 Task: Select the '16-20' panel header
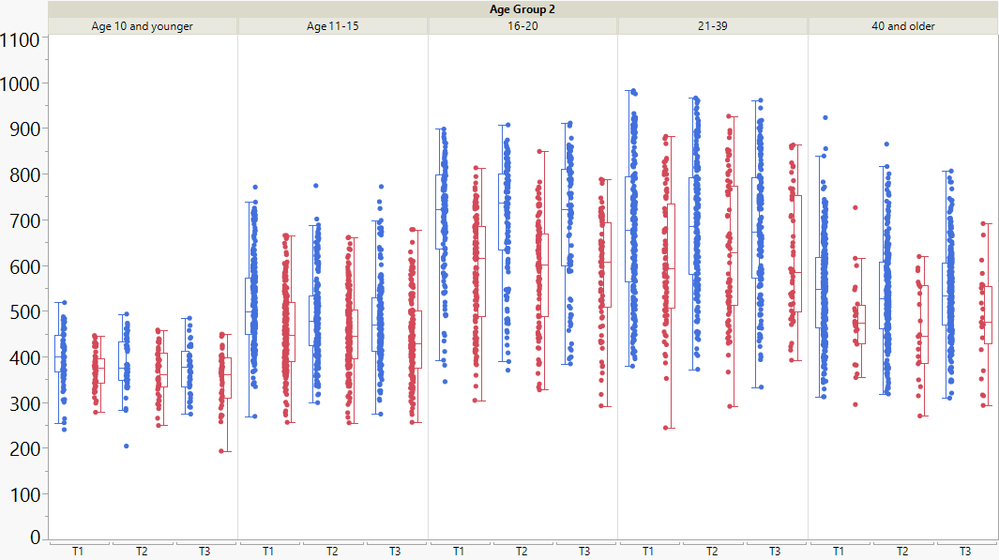522,26
